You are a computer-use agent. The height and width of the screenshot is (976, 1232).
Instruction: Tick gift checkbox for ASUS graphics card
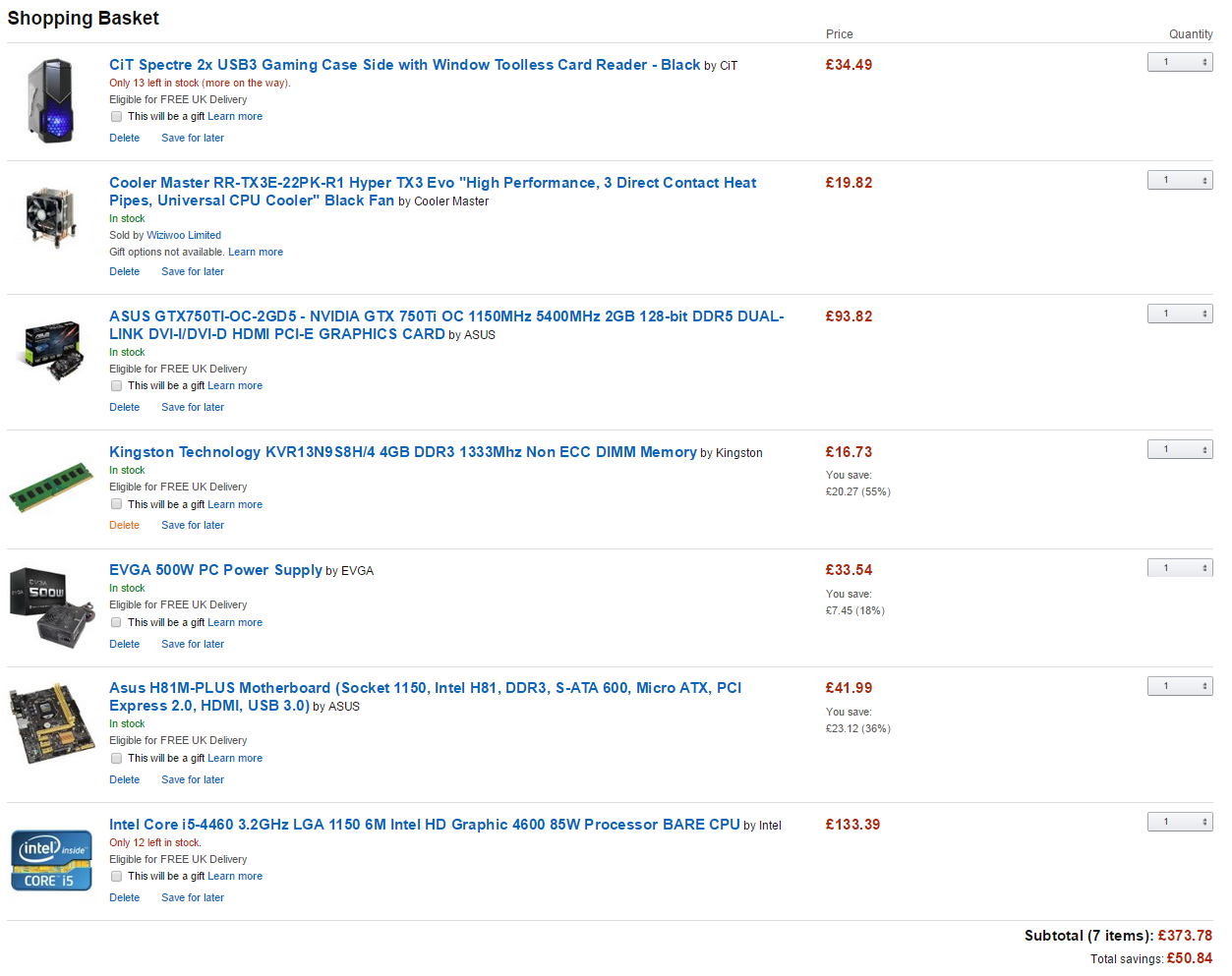tap(116, 386)
